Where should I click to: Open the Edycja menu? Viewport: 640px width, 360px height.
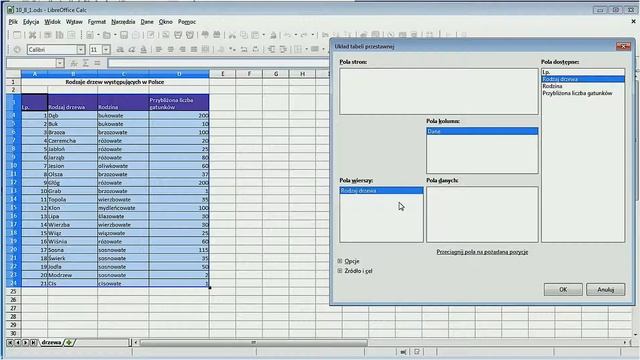(x=31, y=22)
